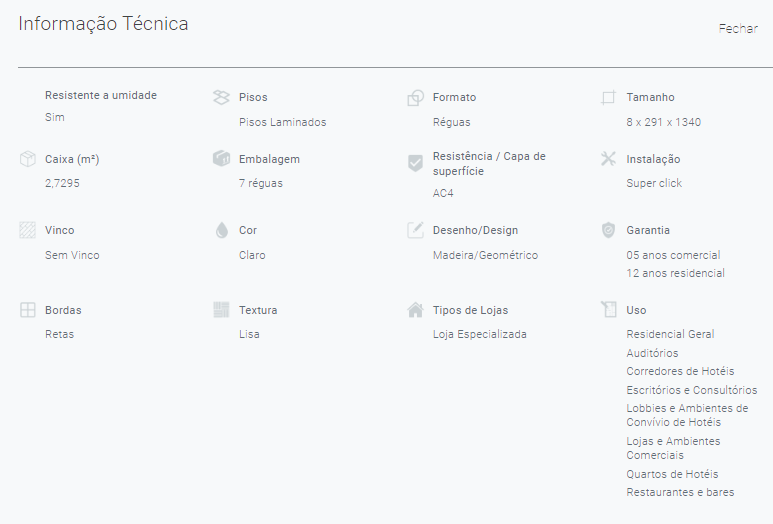Click the Pisos layers icon
Viewport: 773px width, 524px height.
(x=221, y=97)
